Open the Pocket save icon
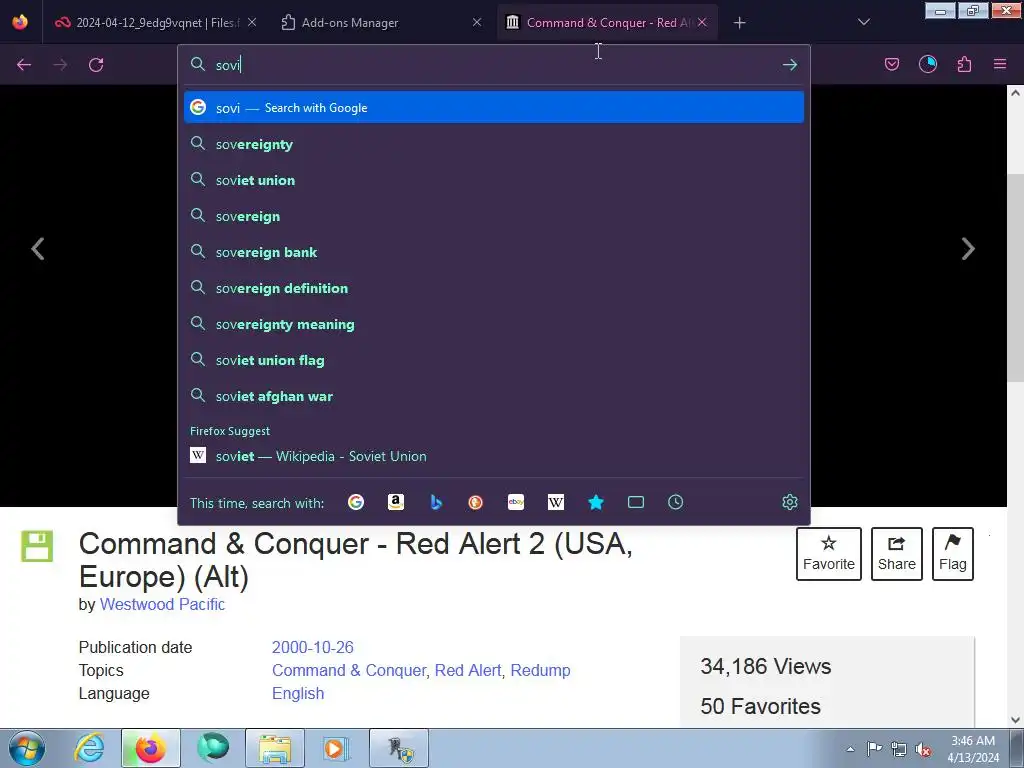 [x=891, y=64]
